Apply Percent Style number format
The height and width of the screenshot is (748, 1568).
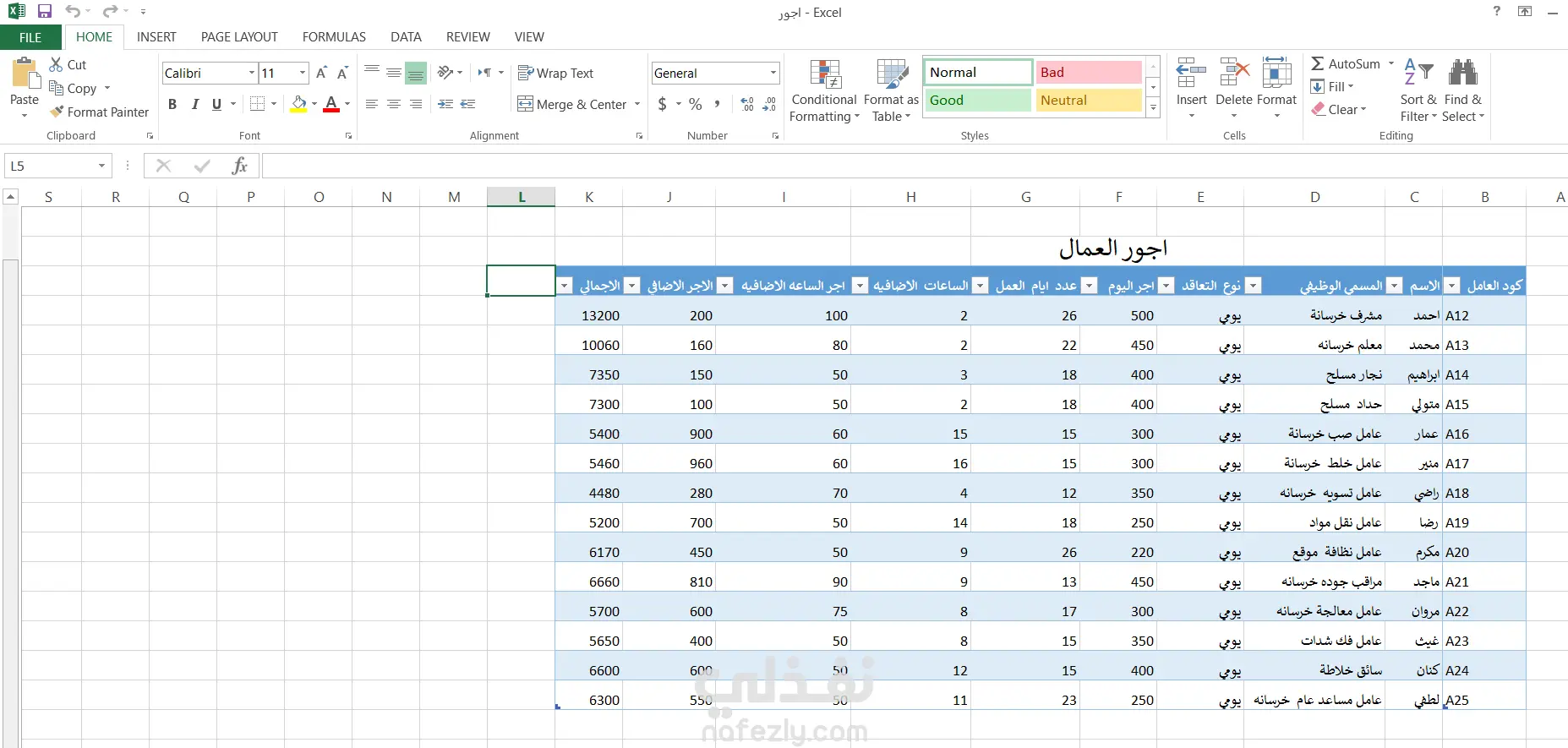pos(695,104)
